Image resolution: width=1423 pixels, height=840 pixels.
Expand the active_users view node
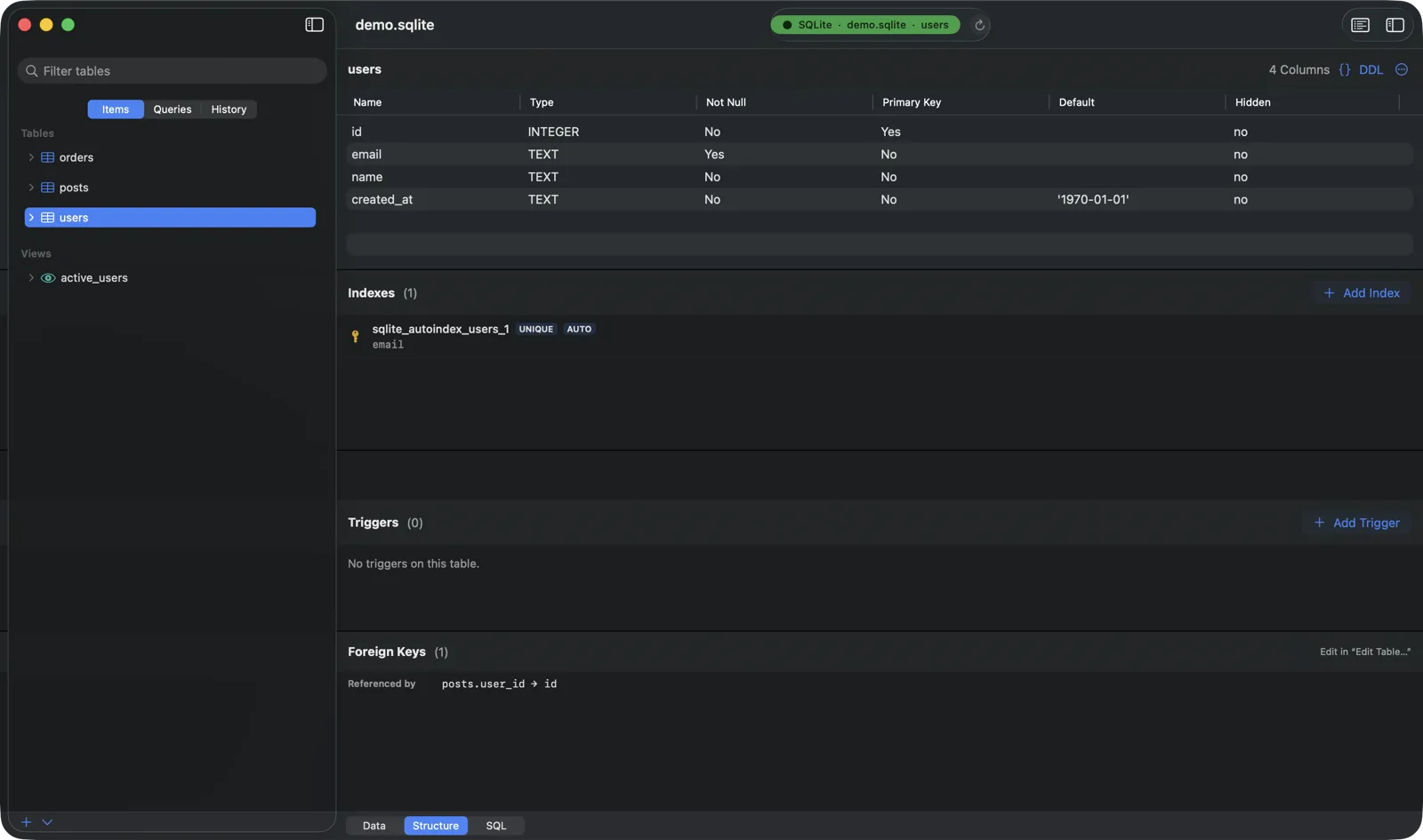[x=31, y=278]
